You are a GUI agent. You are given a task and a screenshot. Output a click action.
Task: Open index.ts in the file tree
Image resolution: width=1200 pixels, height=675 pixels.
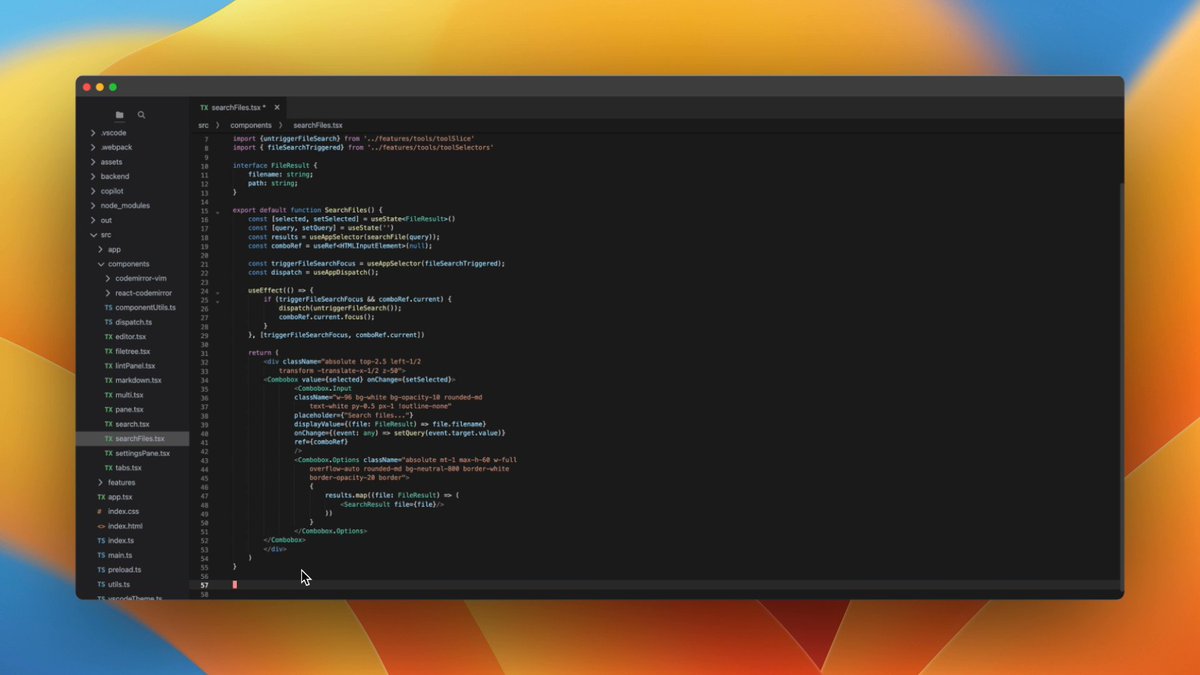click(132, 540)
